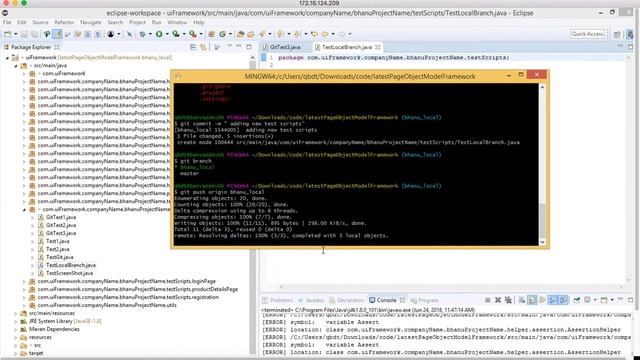Toggle Scroll Lock in Console toolbar
This screenshot has width=640, height=360.
(532, 300)
